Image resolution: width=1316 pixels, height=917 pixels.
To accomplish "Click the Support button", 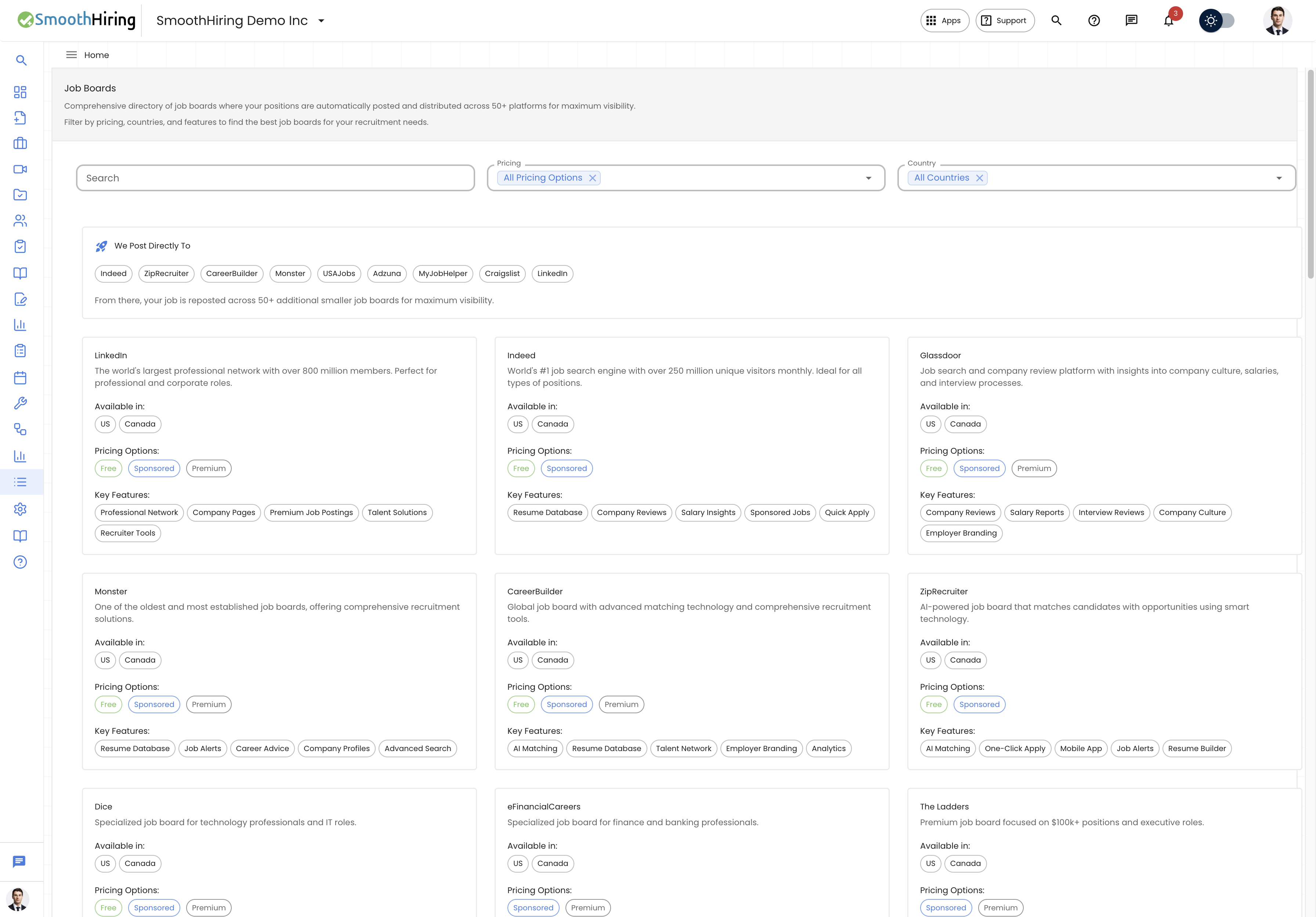I will (x=1005, y=21).
